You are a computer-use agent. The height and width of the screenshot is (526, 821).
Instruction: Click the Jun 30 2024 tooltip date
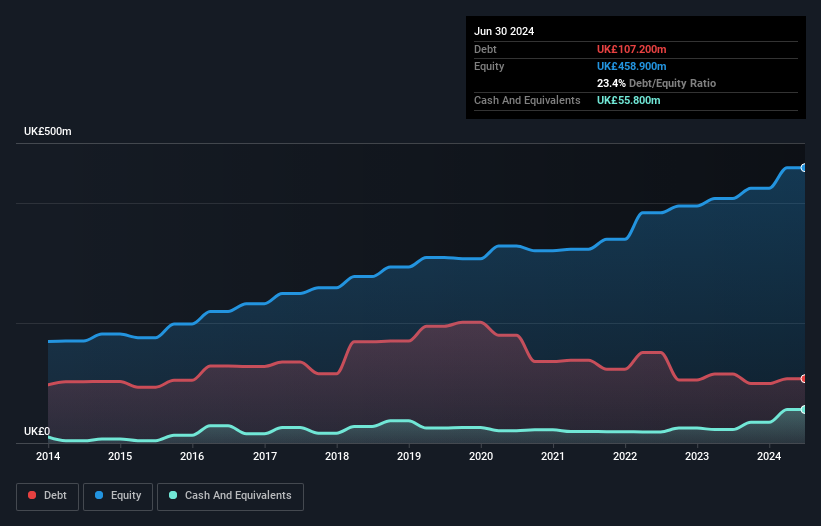coord(504,31)
